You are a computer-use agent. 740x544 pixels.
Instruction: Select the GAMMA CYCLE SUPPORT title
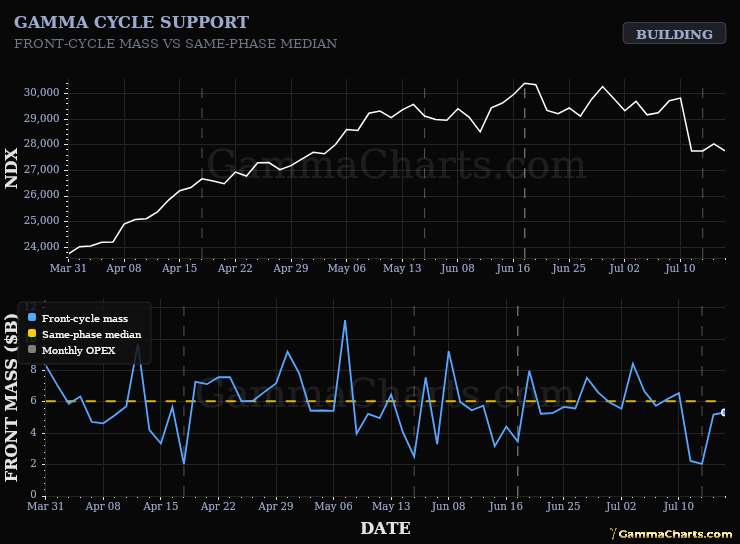click(131, 22)
